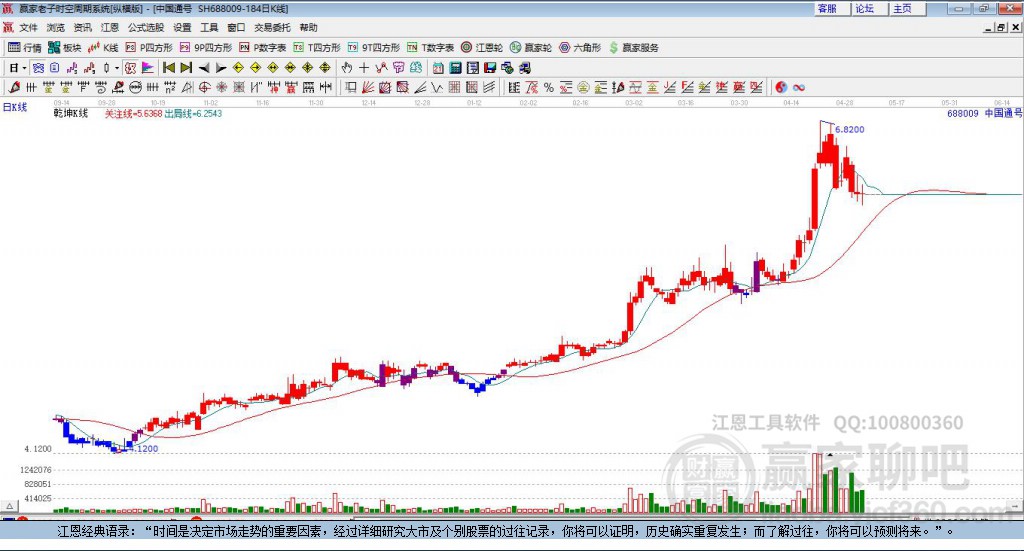Select the percentage % line tool
Viewport: 1024px width, 551px height.
click(549, 87)
